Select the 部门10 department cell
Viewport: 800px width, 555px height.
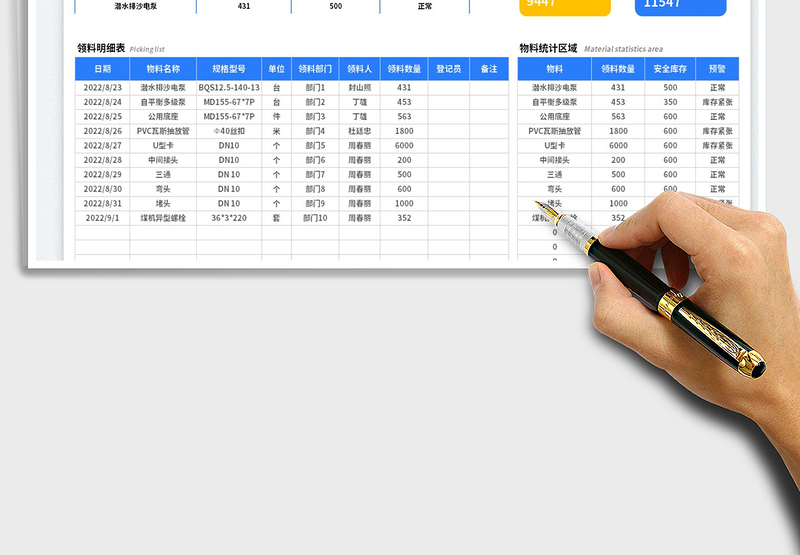(x=315, y=218)
